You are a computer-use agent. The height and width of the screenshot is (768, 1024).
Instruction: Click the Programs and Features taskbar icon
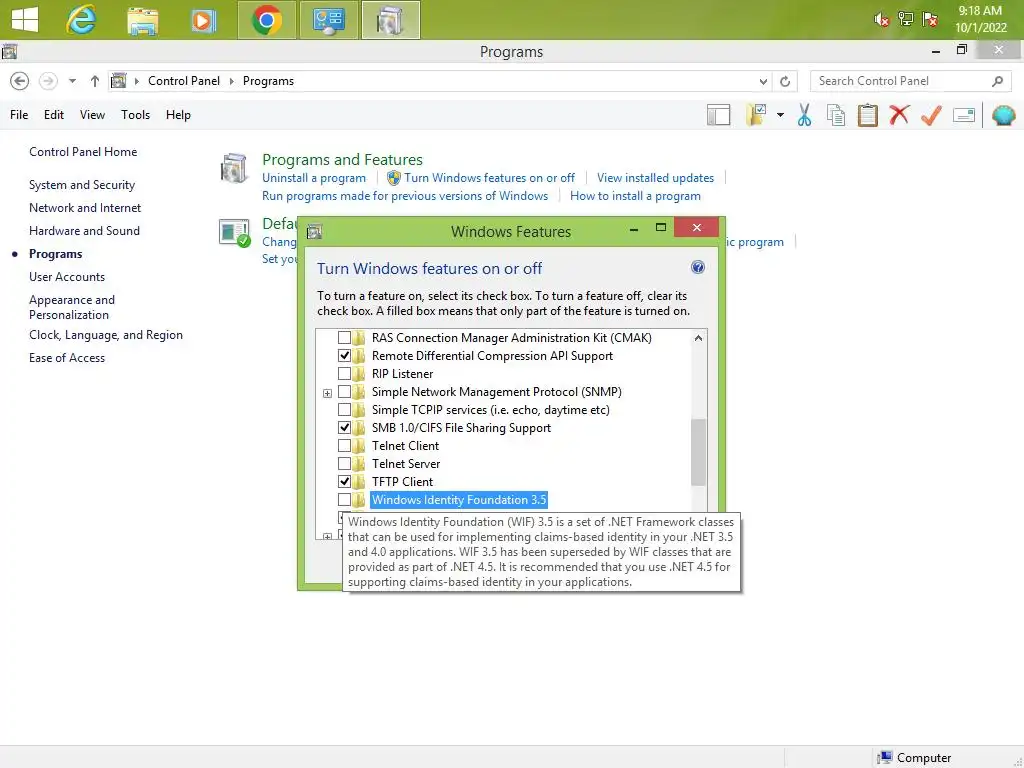coord(391,20)
